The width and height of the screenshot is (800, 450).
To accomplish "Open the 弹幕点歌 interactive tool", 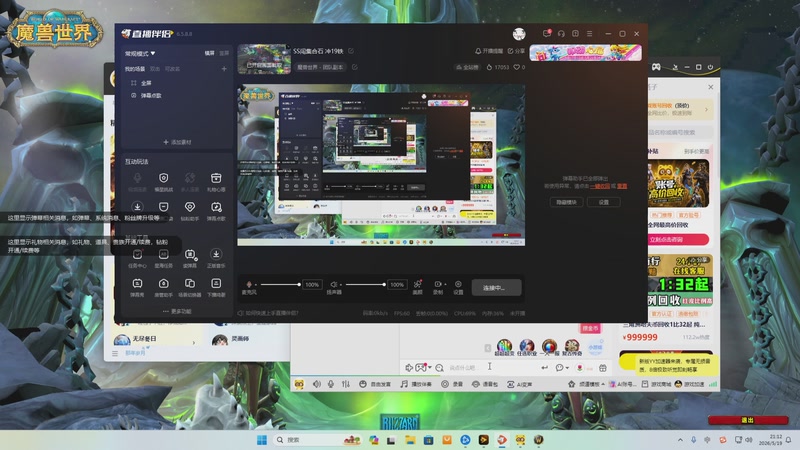I will tap(216, 210).
